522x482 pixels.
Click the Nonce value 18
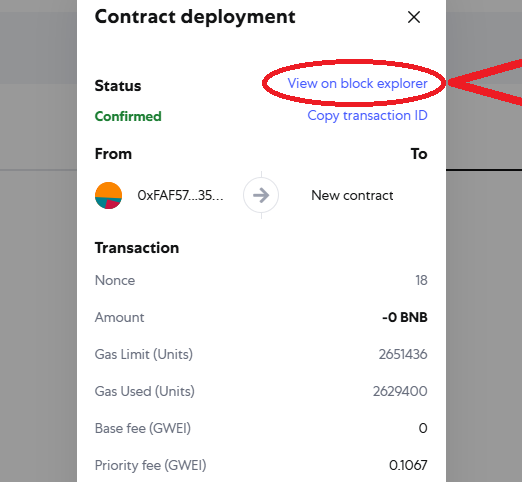(x=421, y=280)
